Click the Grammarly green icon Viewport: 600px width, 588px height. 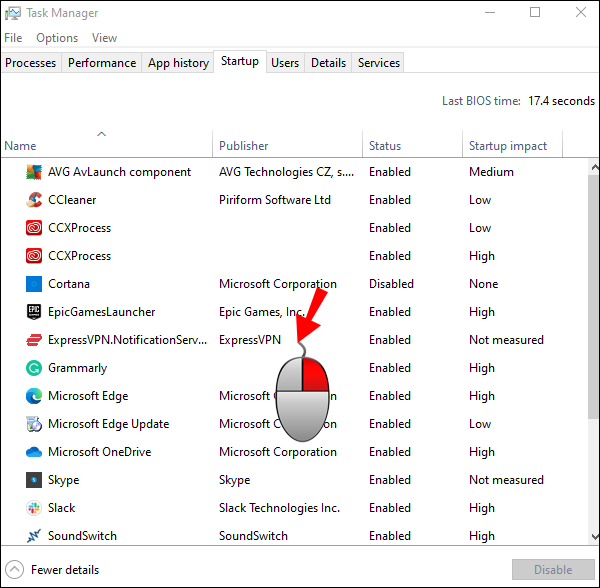click(34, 368)
